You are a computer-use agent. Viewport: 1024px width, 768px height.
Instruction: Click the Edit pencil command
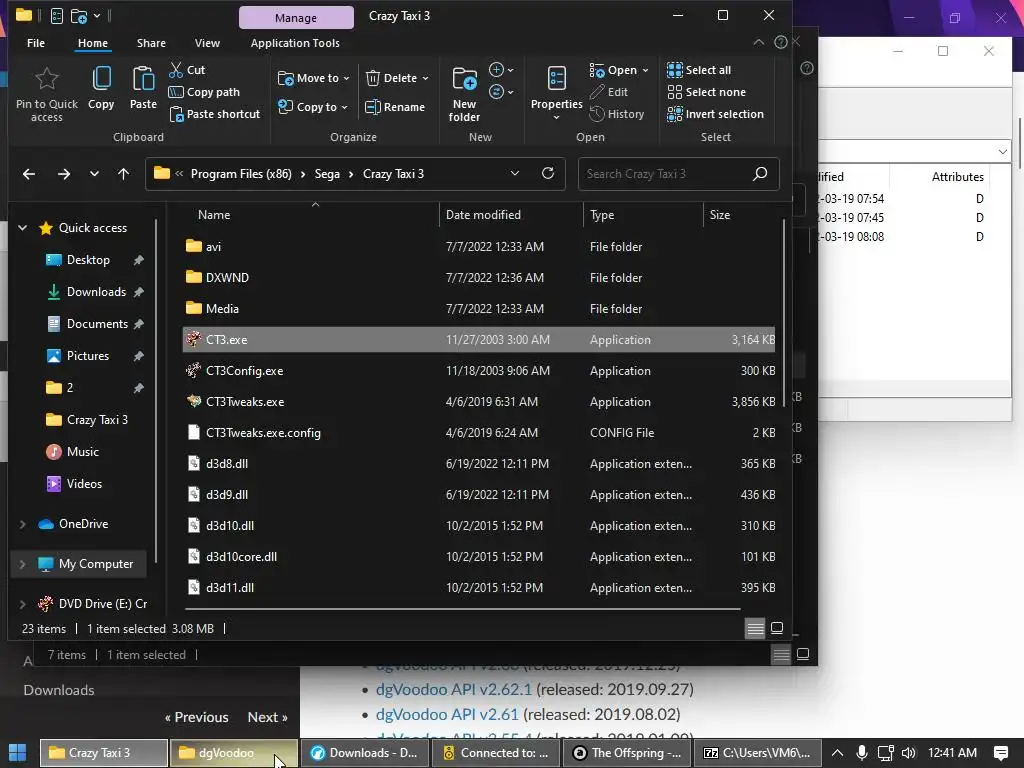pyautogui.click(x=609, y=92)
